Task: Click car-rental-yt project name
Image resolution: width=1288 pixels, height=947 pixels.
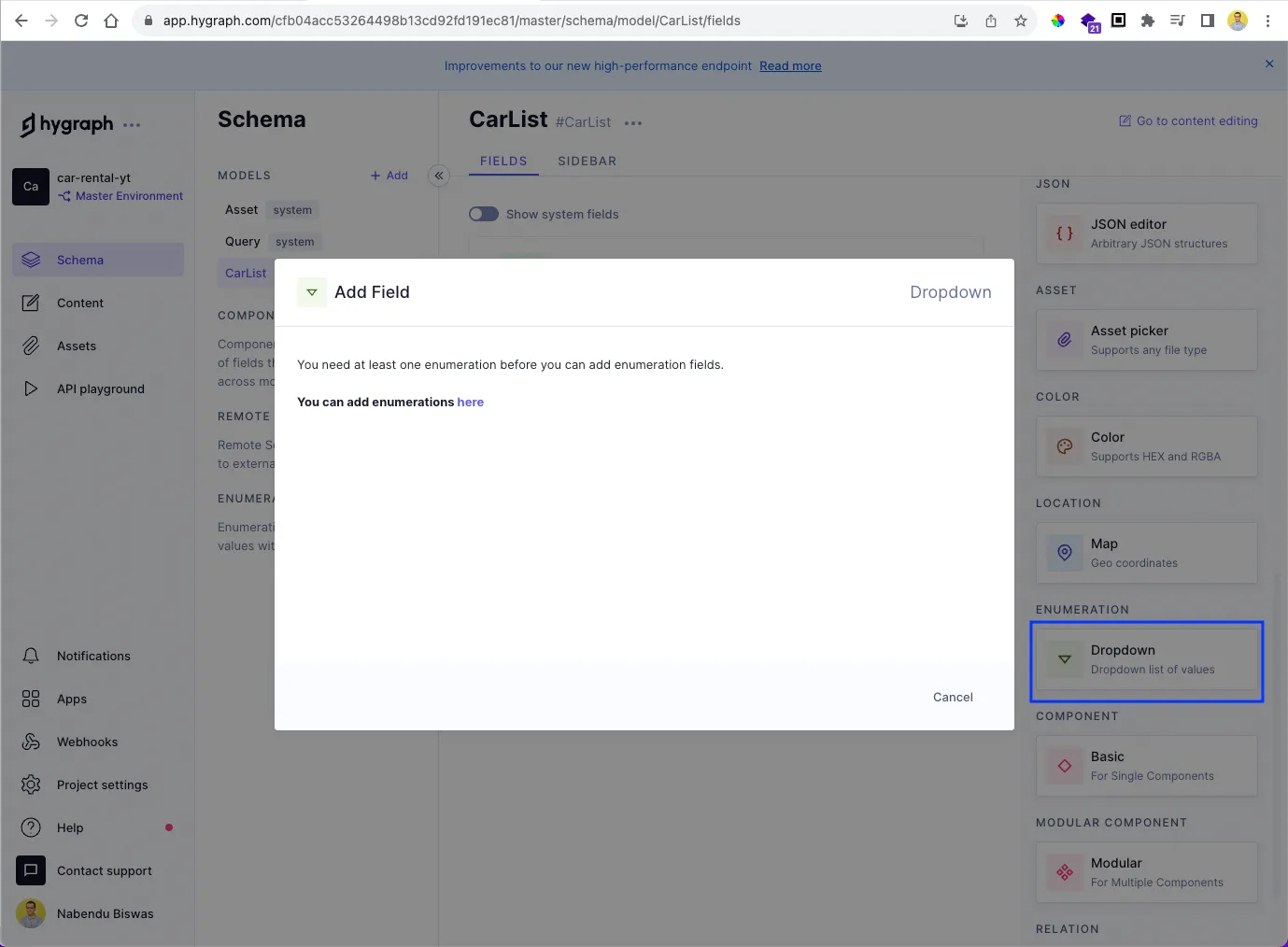Action: point(93,177)
